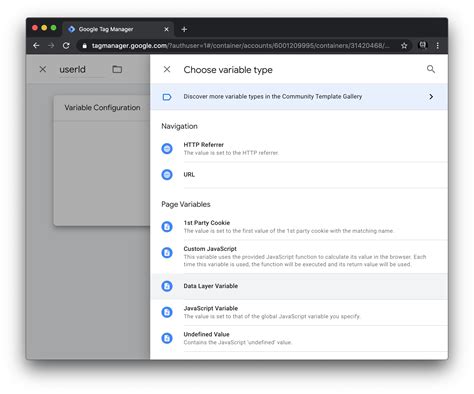Click the HTTP Referrer icon
Screen dimensions: 474x394
coord(167,148)
